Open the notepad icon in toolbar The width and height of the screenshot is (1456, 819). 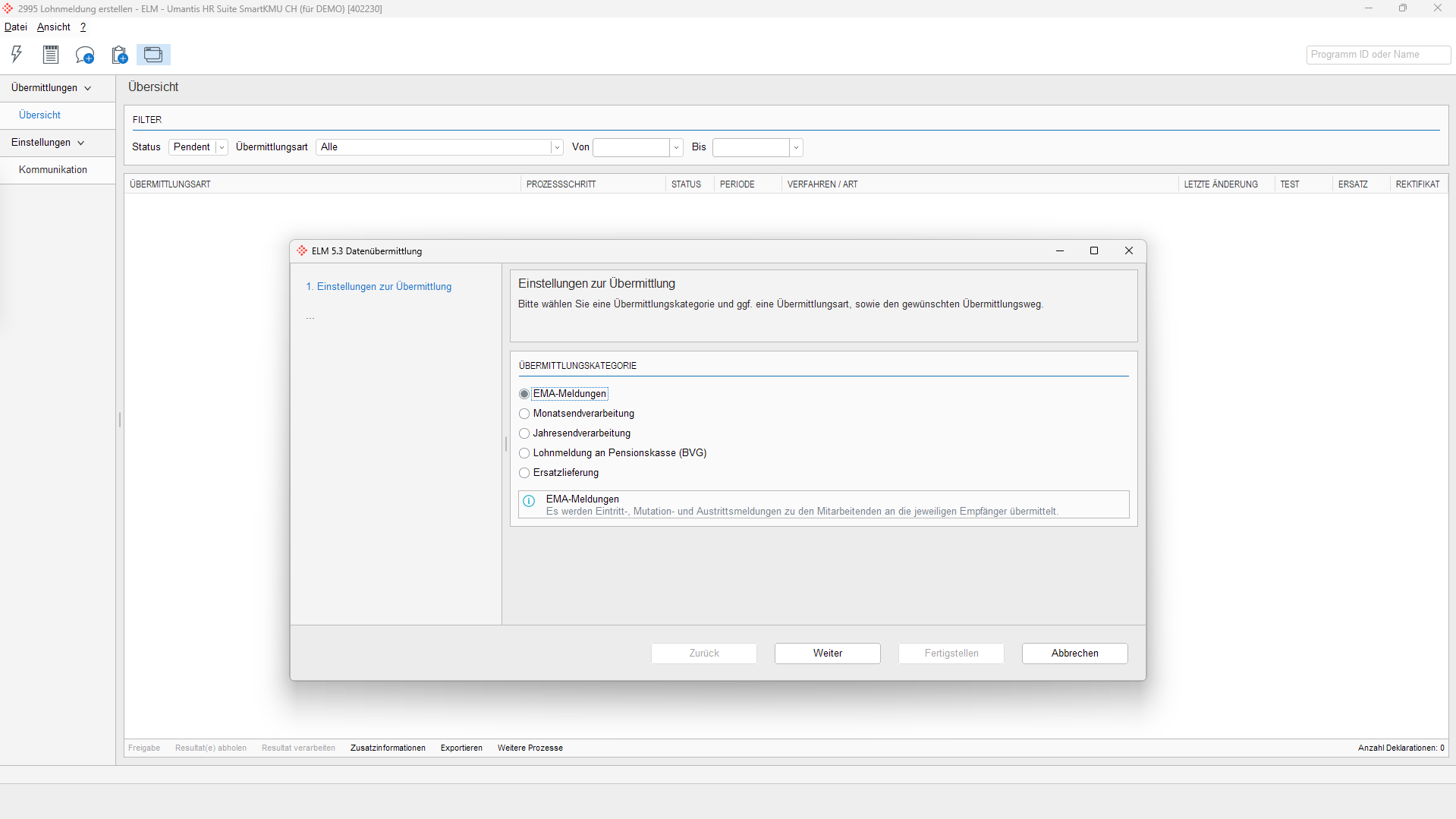[51, 55]
